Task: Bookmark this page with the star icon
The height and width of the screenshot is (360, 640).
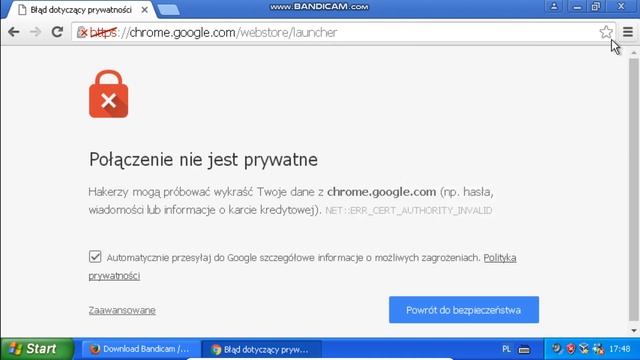Action: click(606, 32)
